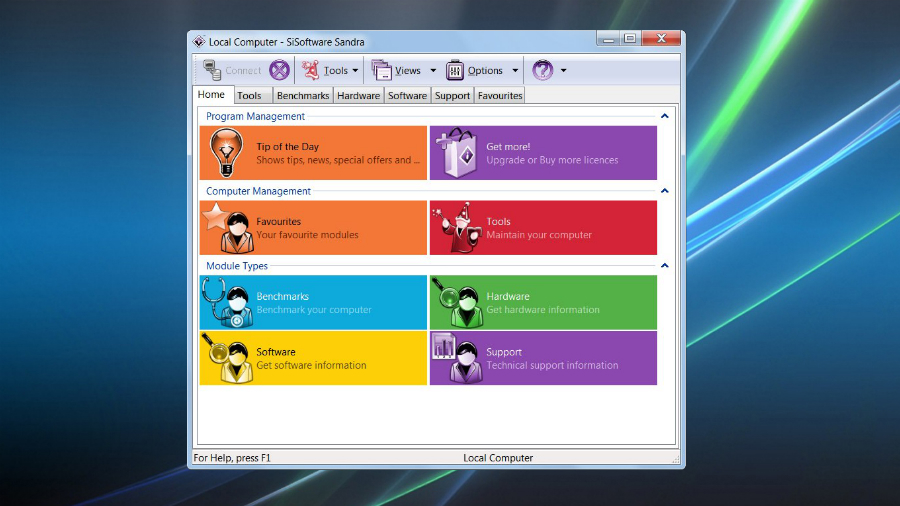
Task: Click the purple disconnect X icon
Action: point(280,71)
